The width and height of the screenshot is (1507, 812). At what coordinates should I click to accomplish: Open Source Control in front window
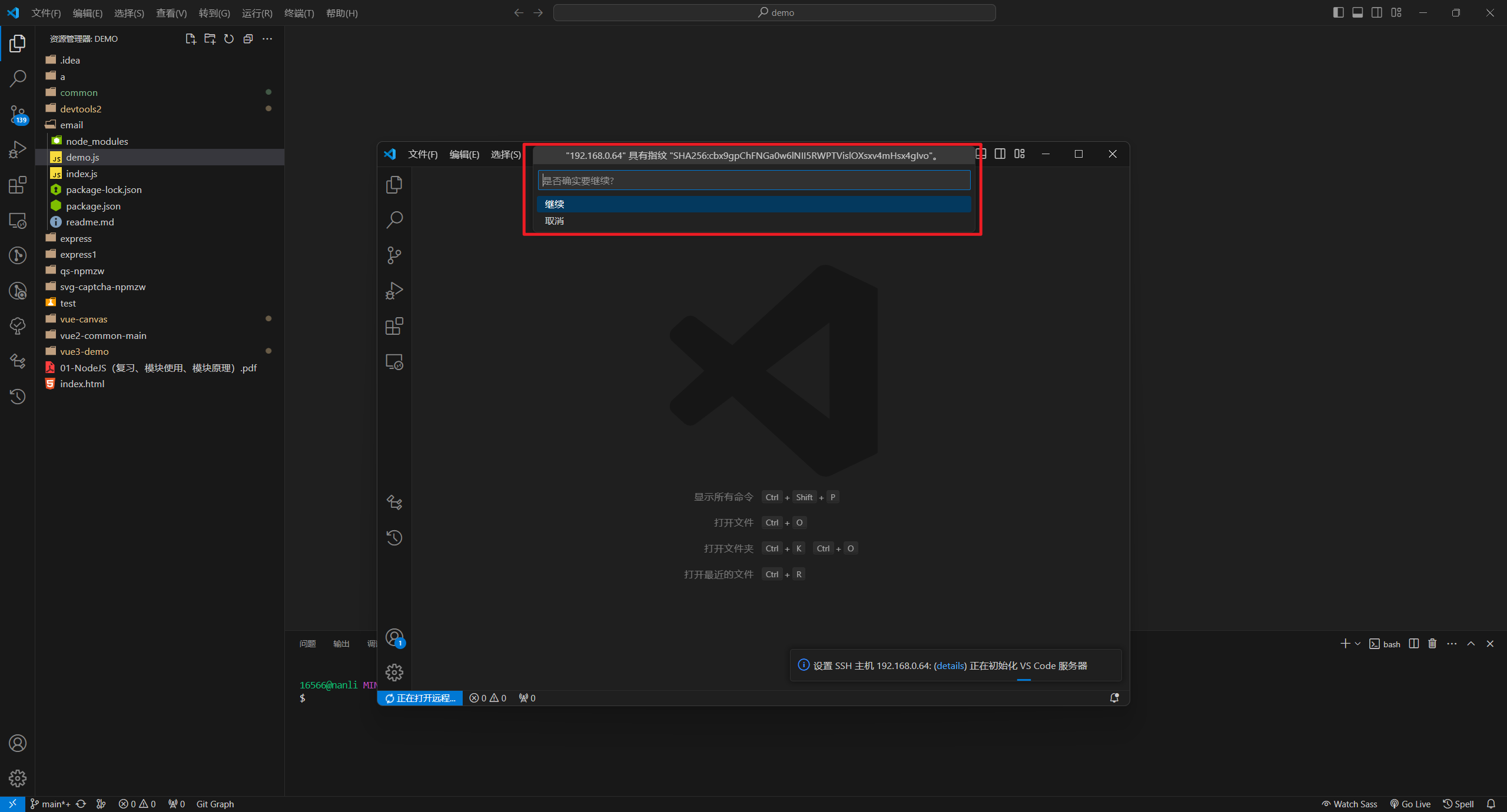coord(394,255)
